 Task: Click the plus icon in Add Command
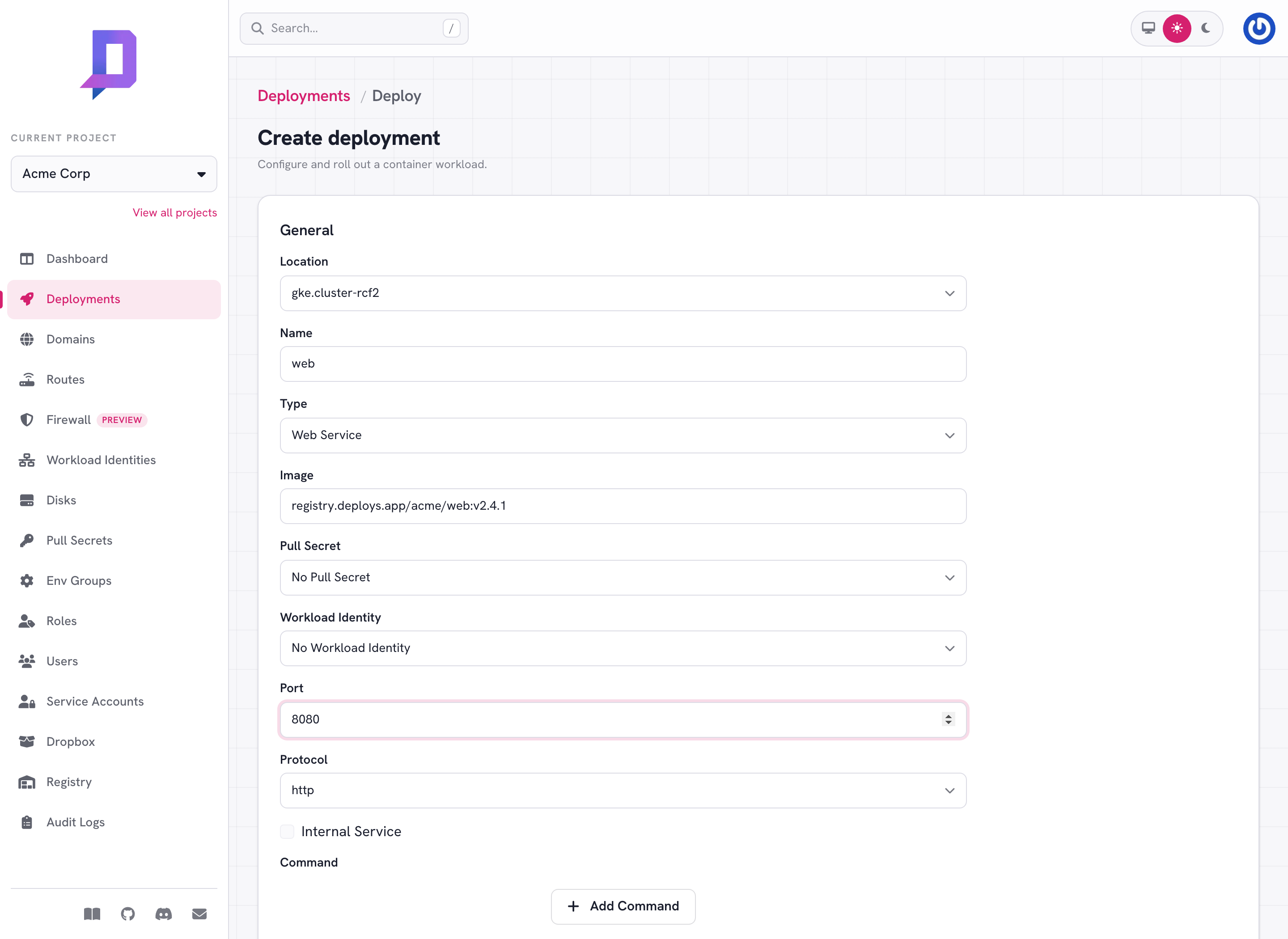[573, 906]
